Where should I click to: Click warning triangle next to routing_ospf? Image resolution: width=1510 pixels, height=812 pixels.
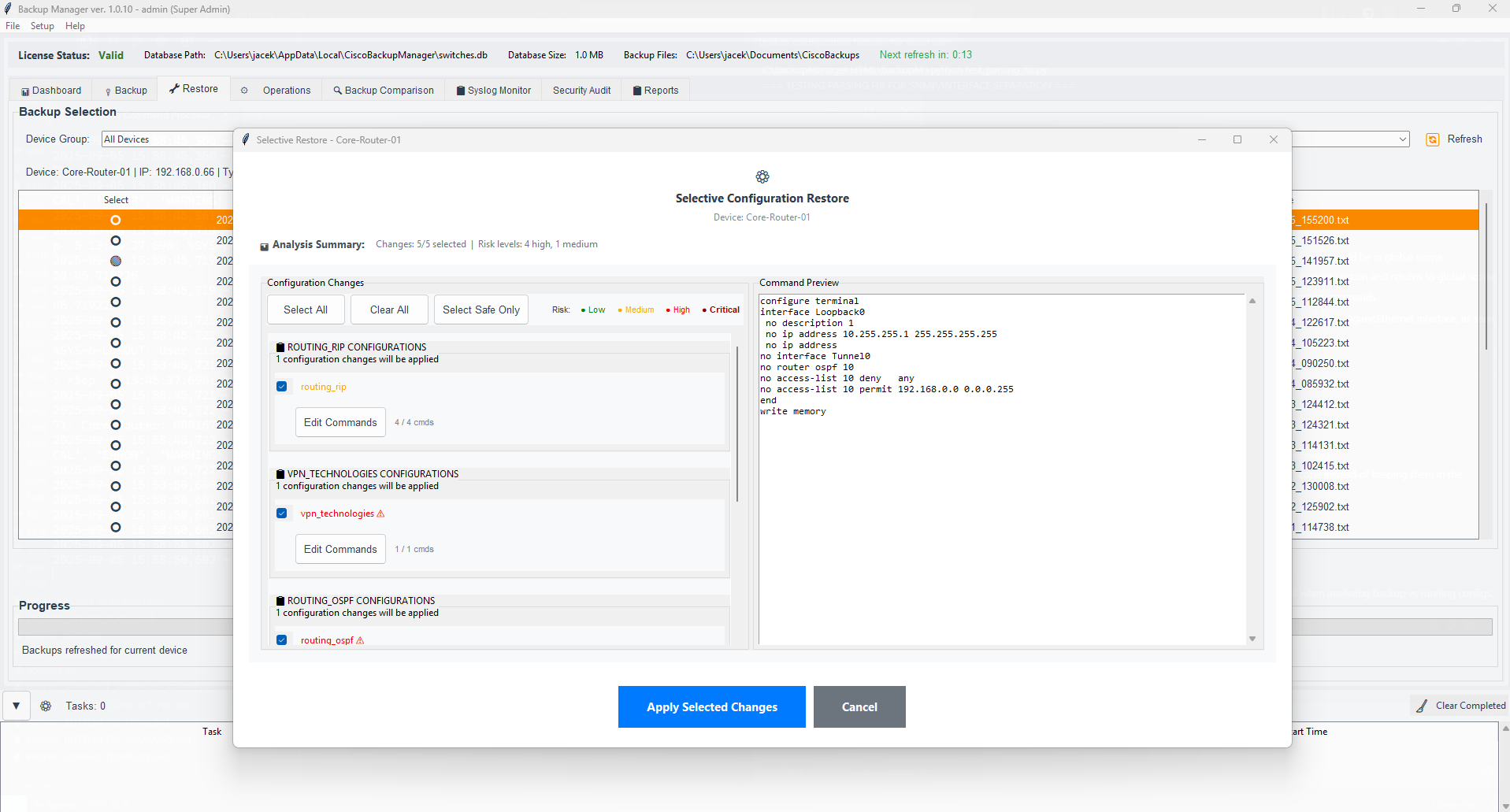[361, 640]
